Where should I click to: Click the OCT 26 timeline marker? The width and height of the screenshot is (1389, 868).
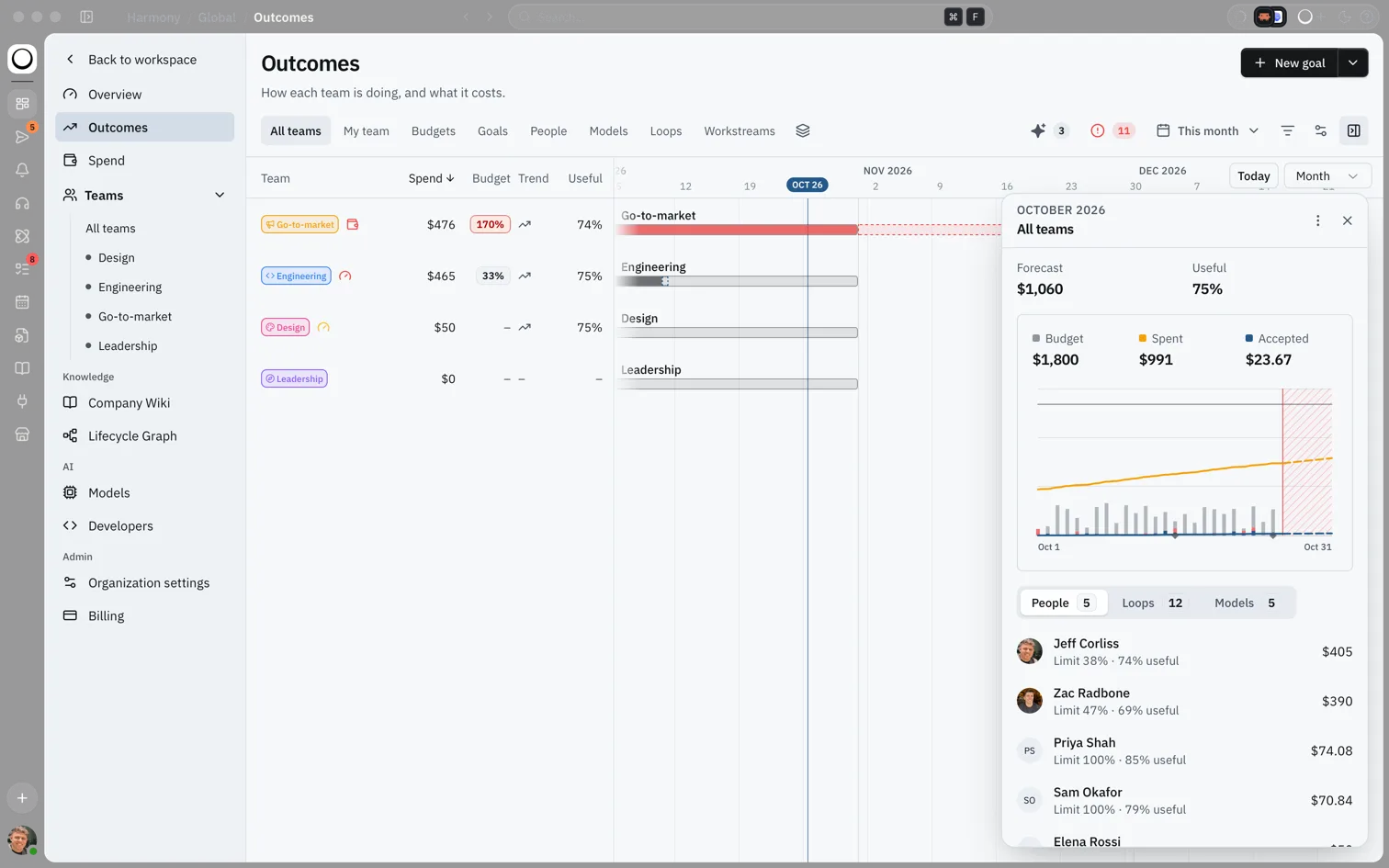pyautogui.click(x=807, y=185)
